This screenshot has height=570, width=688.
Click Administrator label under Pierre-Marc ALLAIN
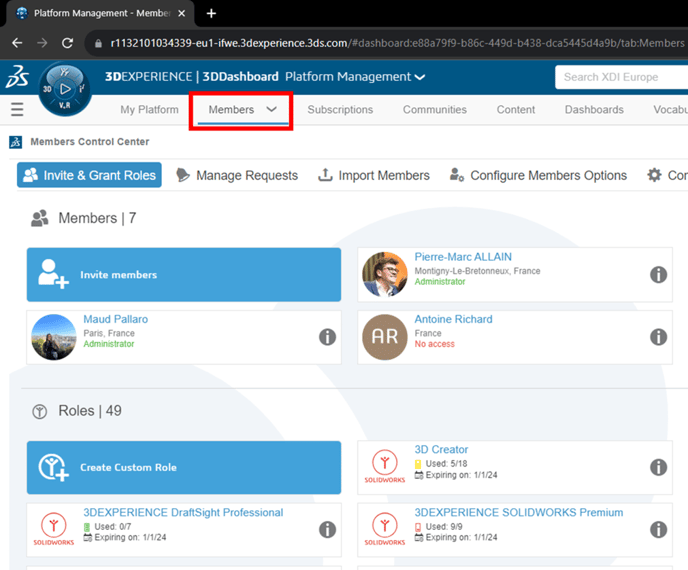pos(440,282)
